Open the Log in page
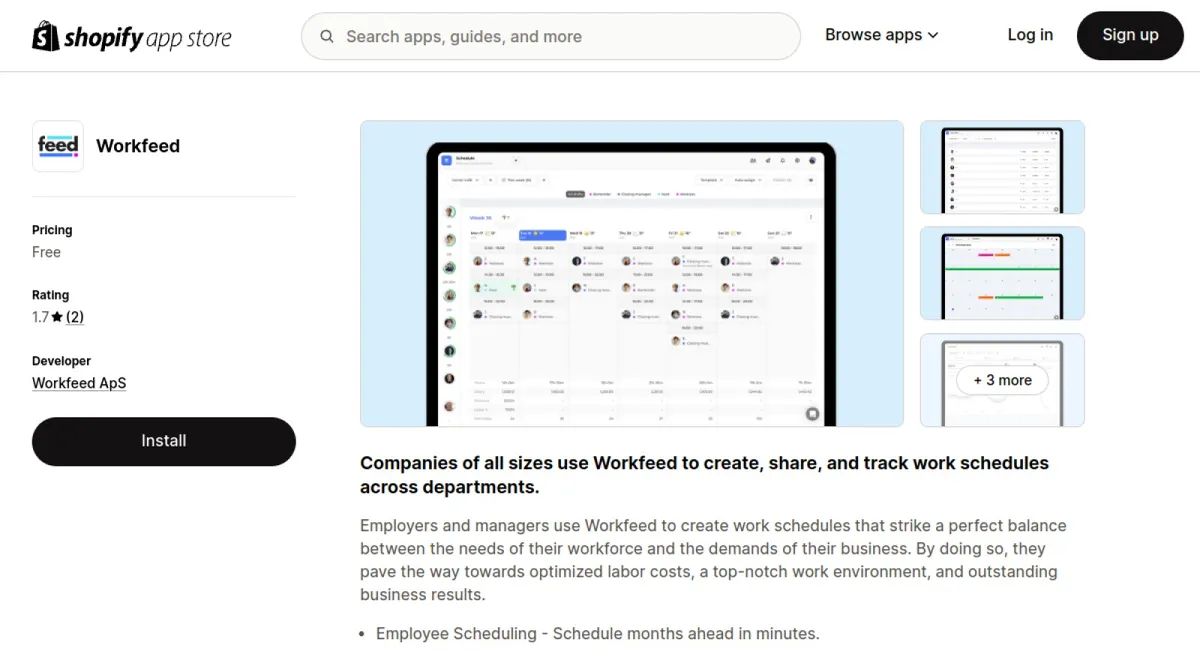Image resolution: width=1200 pixels, height=650 pixels. (x=1029, y=35)
